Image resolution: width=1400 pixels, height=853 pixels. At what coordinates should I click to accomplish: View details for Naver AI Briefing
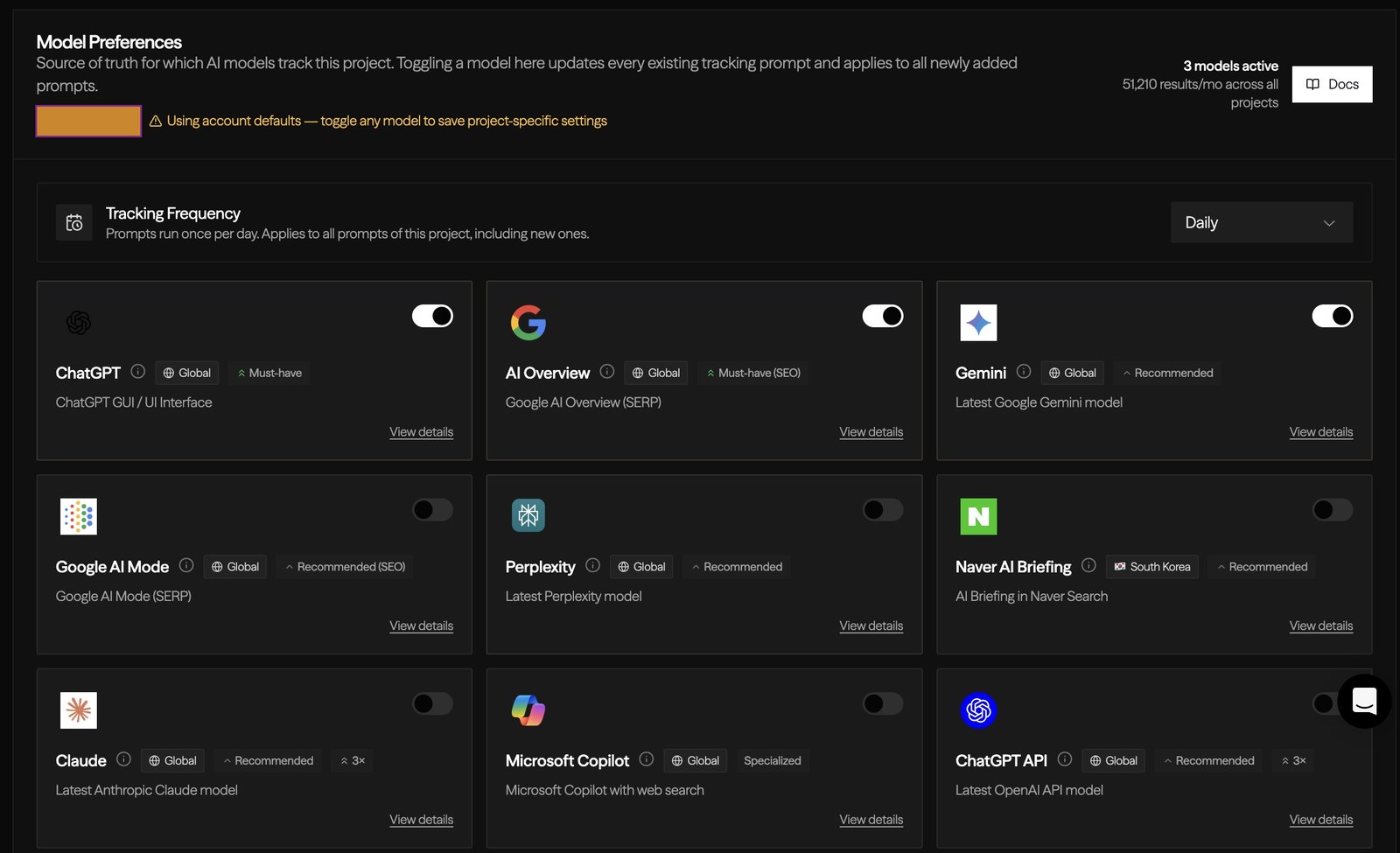point(1320,626)
